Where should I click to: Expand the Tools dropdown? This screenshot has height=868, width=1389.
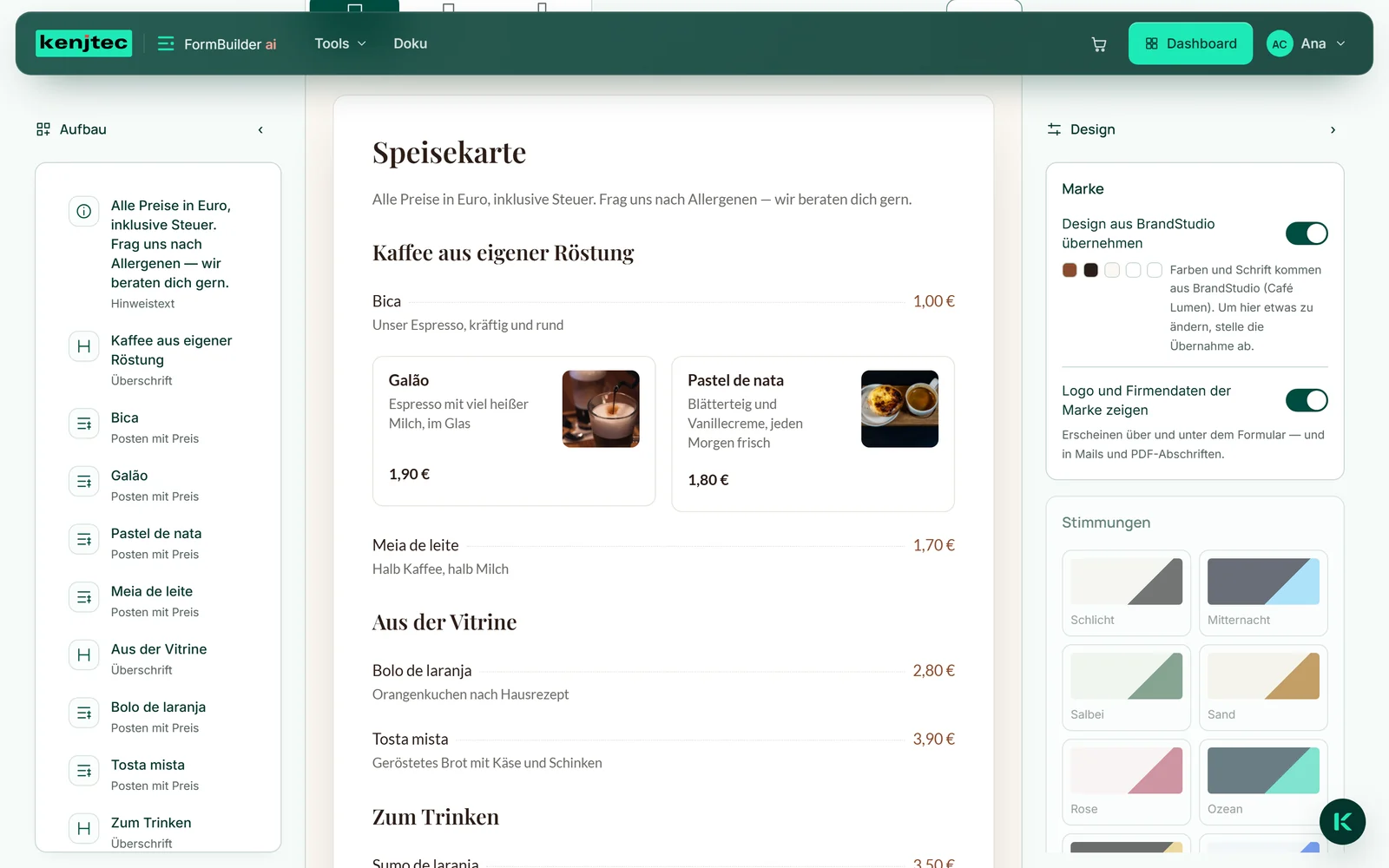coord(340,43)
